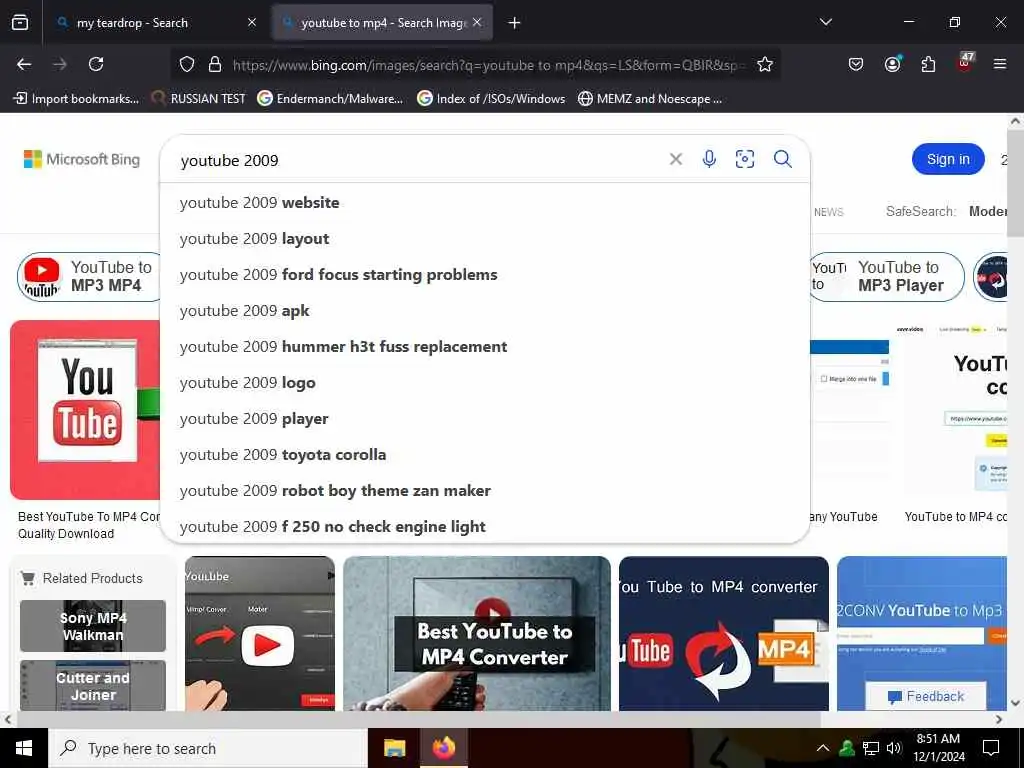
Task: Choose suggestion 'youtube 2009 logo'
Action: point(485,383)
